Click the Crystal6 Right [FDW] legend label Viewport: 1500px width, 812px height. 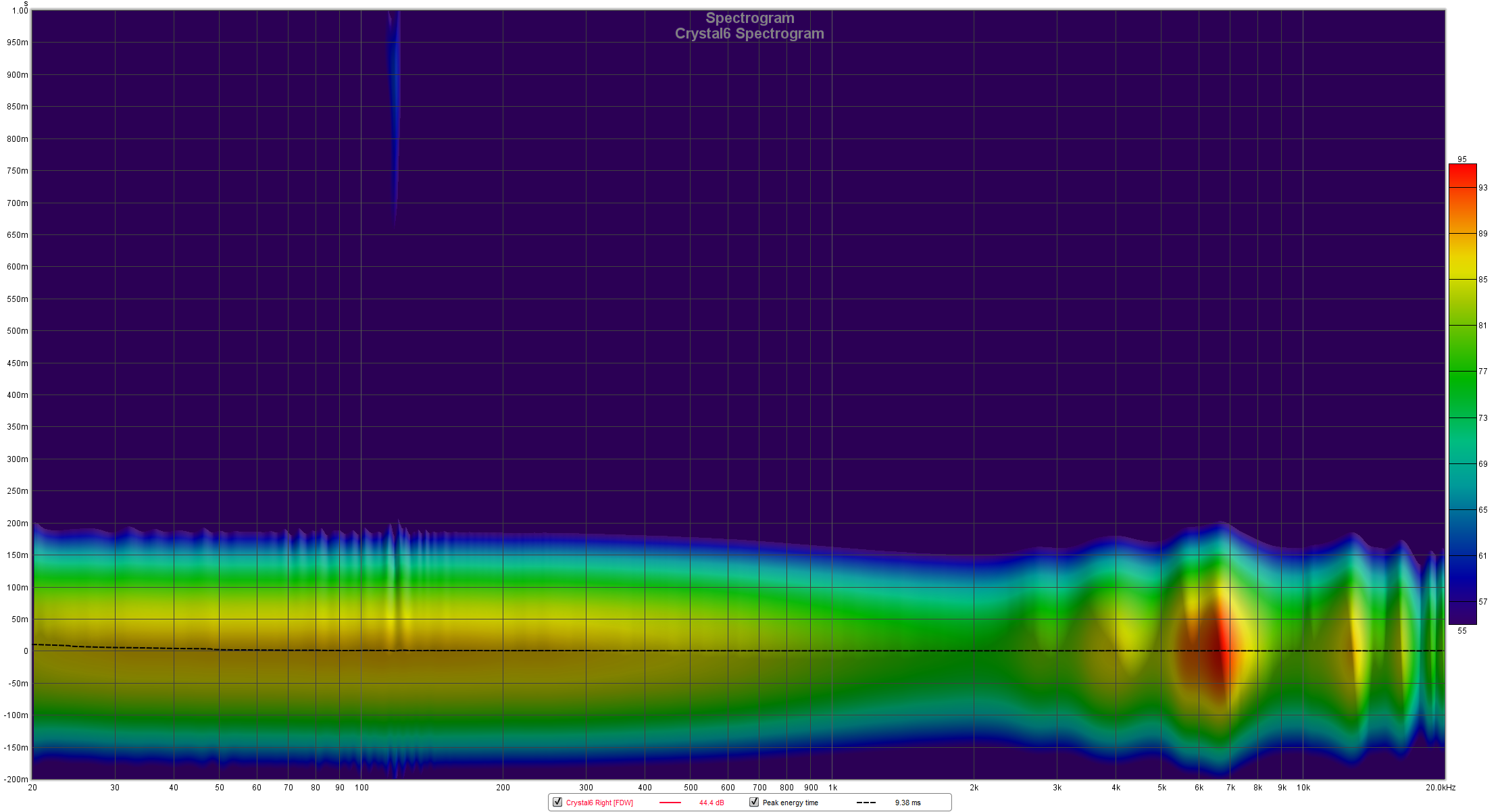tap(599, 803)
